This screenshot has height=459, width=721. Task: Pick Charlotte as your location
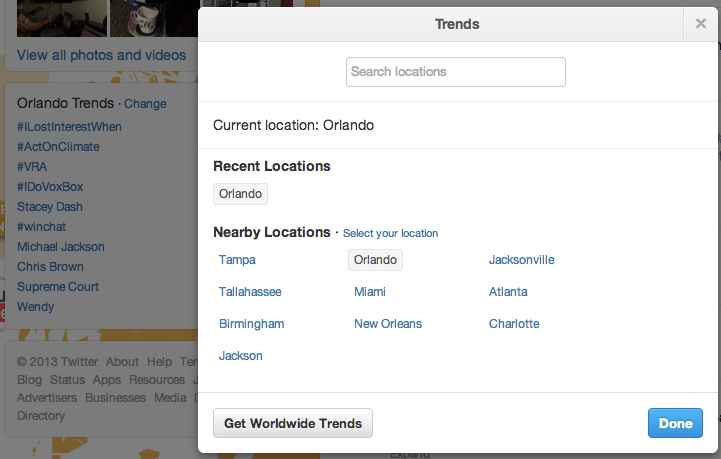[514, 324]
